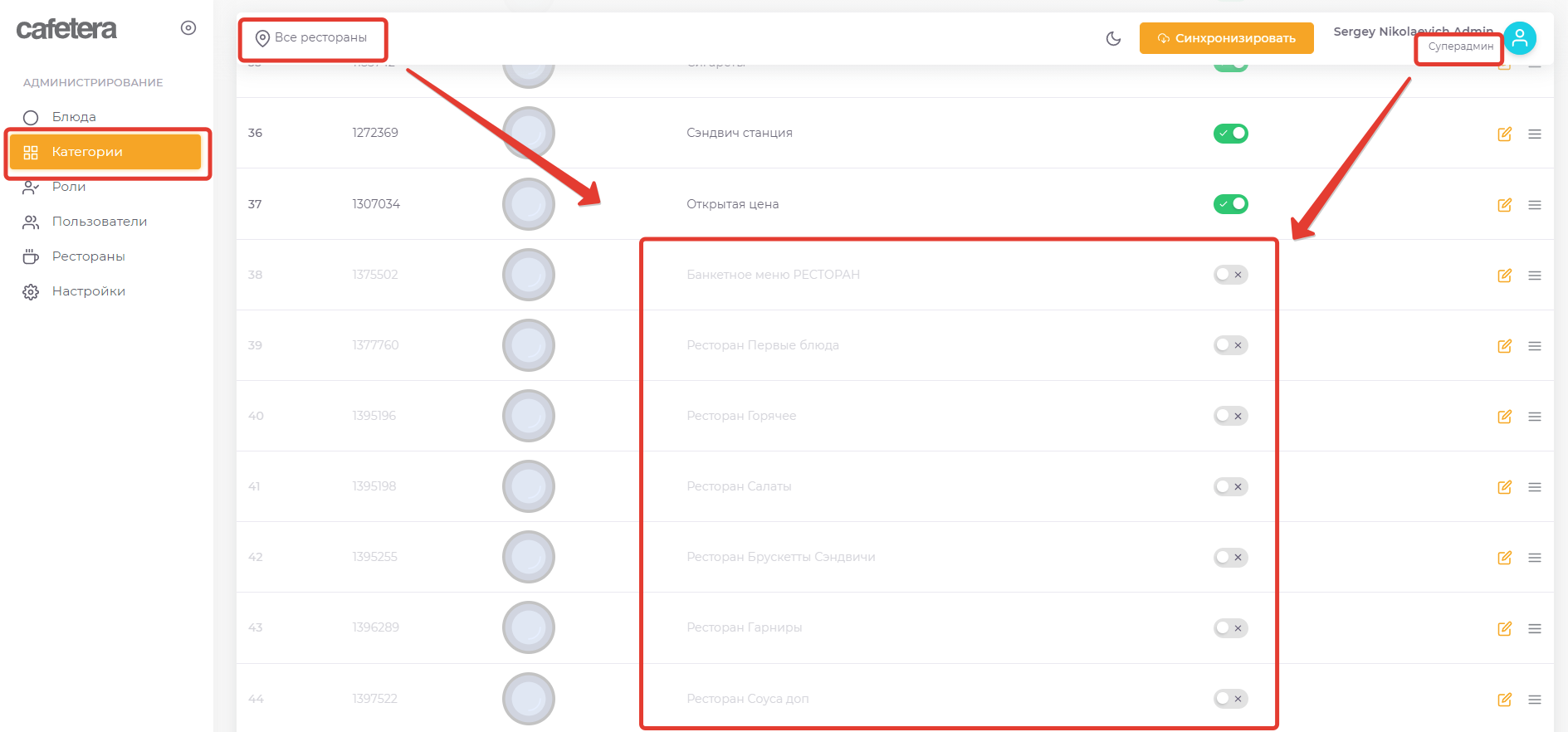
Task: Click the user profile avatar icon
Action: click(1519, 38)
